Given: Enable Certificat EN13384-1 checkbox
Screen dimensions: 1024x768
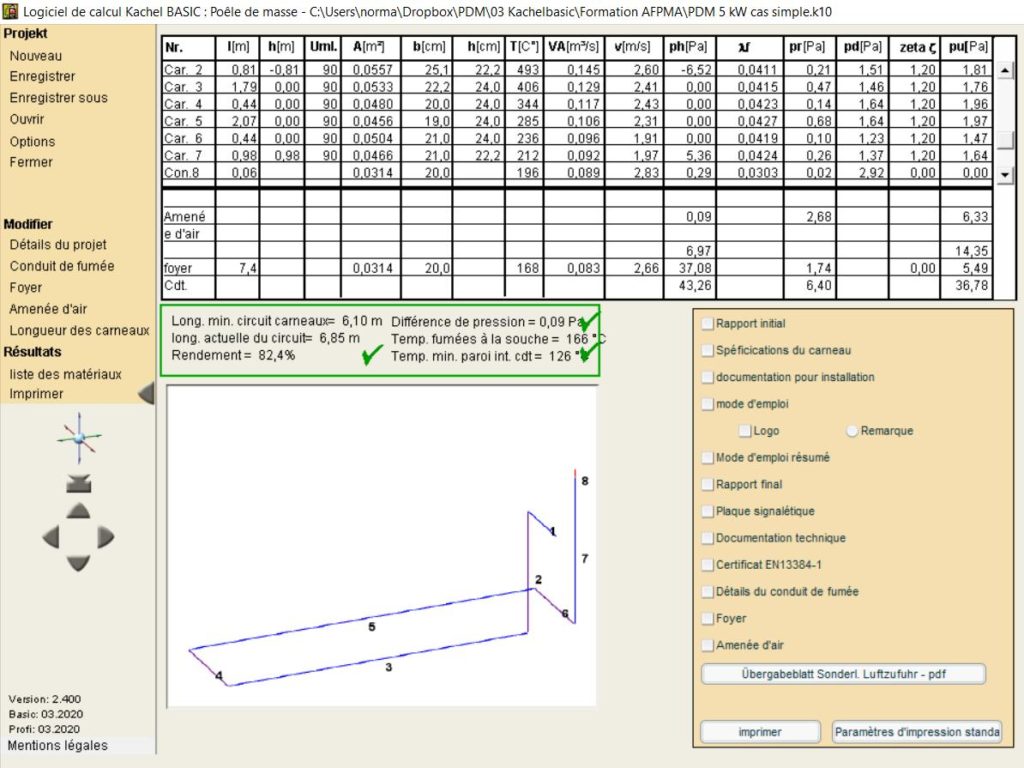Looking at the screenshot, I should click(x=707, y=565).
